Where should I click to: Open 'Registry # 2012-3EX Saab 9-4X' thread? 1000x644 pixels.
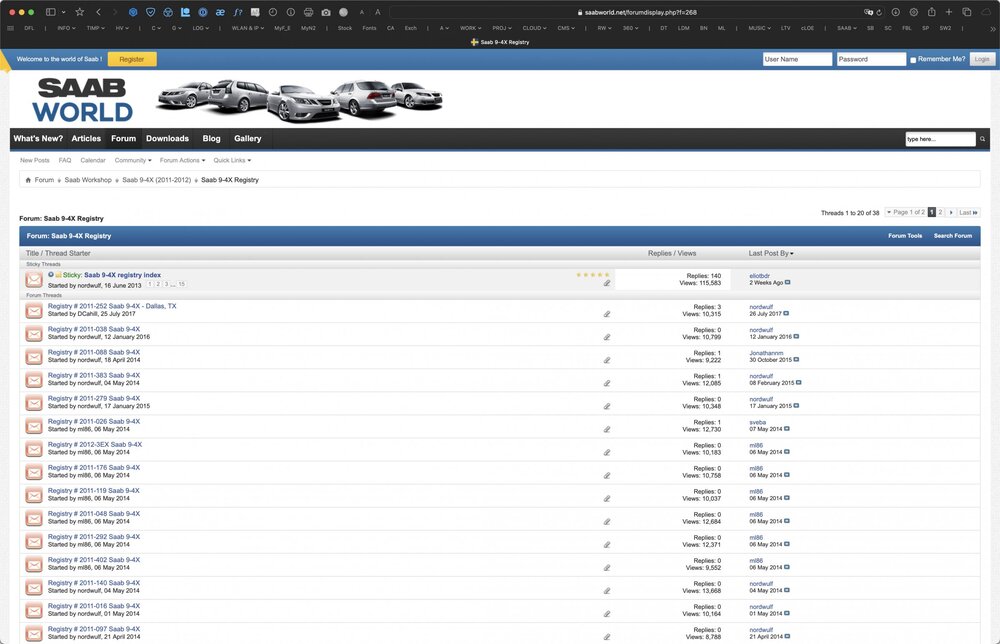tap(95, 444)
